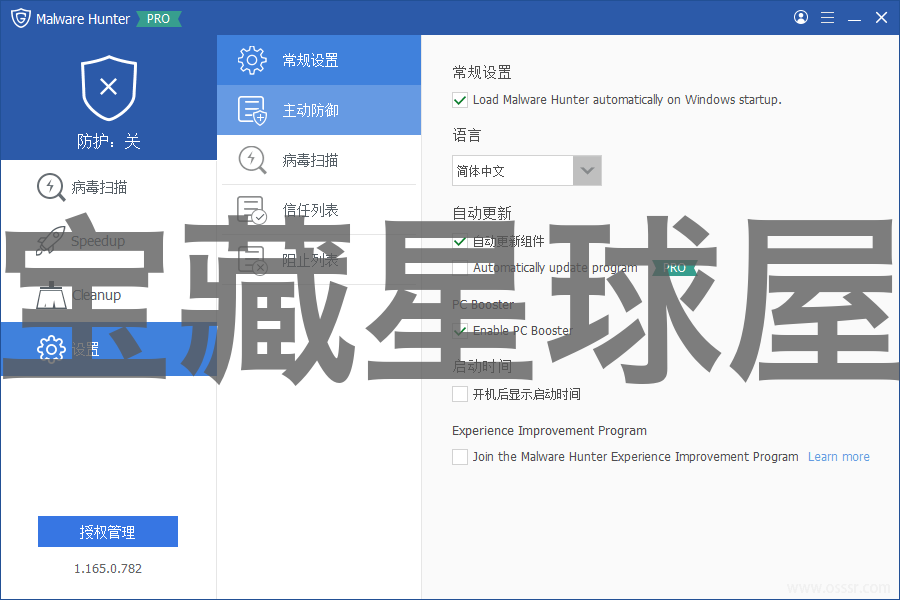Open the 信任列表 settings tab
The width and height of the screenshot is (900, 600).
319,210
